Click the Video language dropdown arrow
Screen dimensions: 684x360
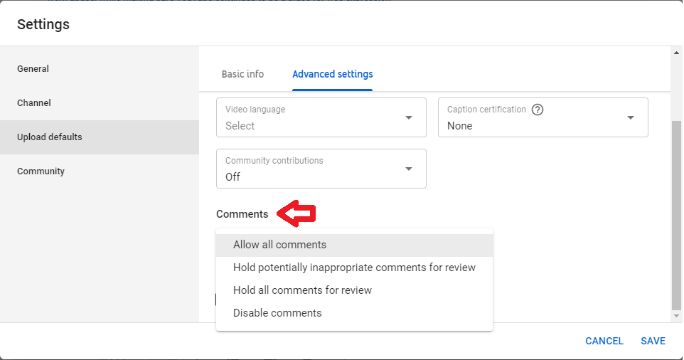[409, 117]
